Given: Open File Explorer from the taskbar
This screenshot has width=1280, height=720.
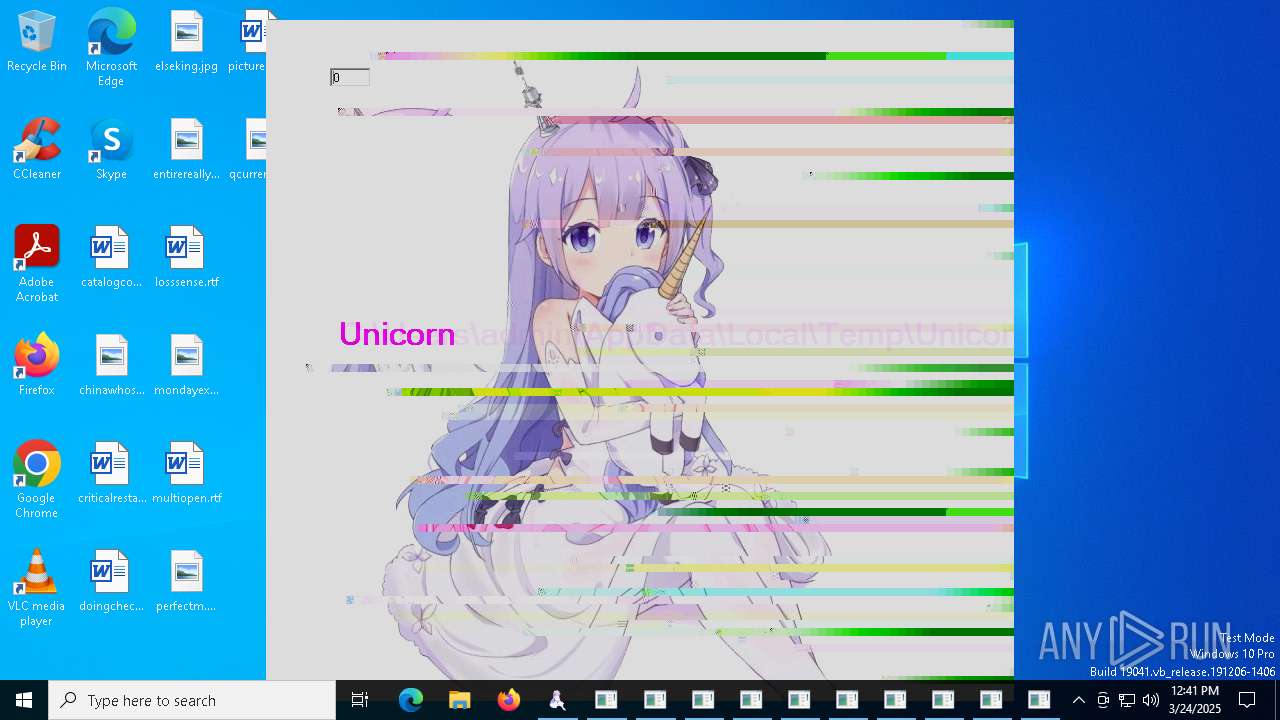Looking at the screenshot, I should coord(459,700).
